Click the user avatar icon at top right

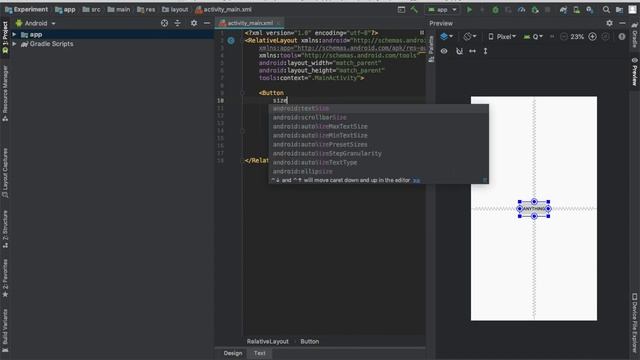tap(633, 9)
